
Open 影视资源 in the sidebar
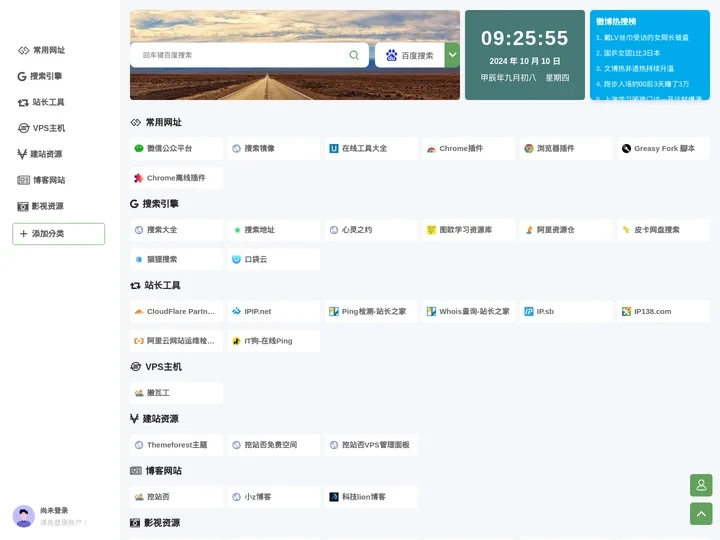[x=40, y=206]
